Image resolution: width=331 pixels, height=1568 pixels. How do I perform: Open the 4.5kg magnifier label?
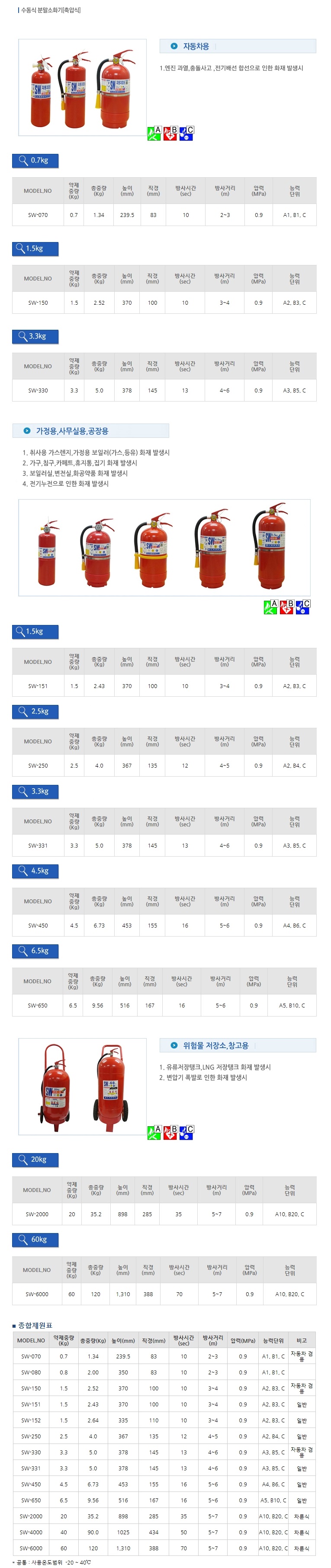coord(35,871)
